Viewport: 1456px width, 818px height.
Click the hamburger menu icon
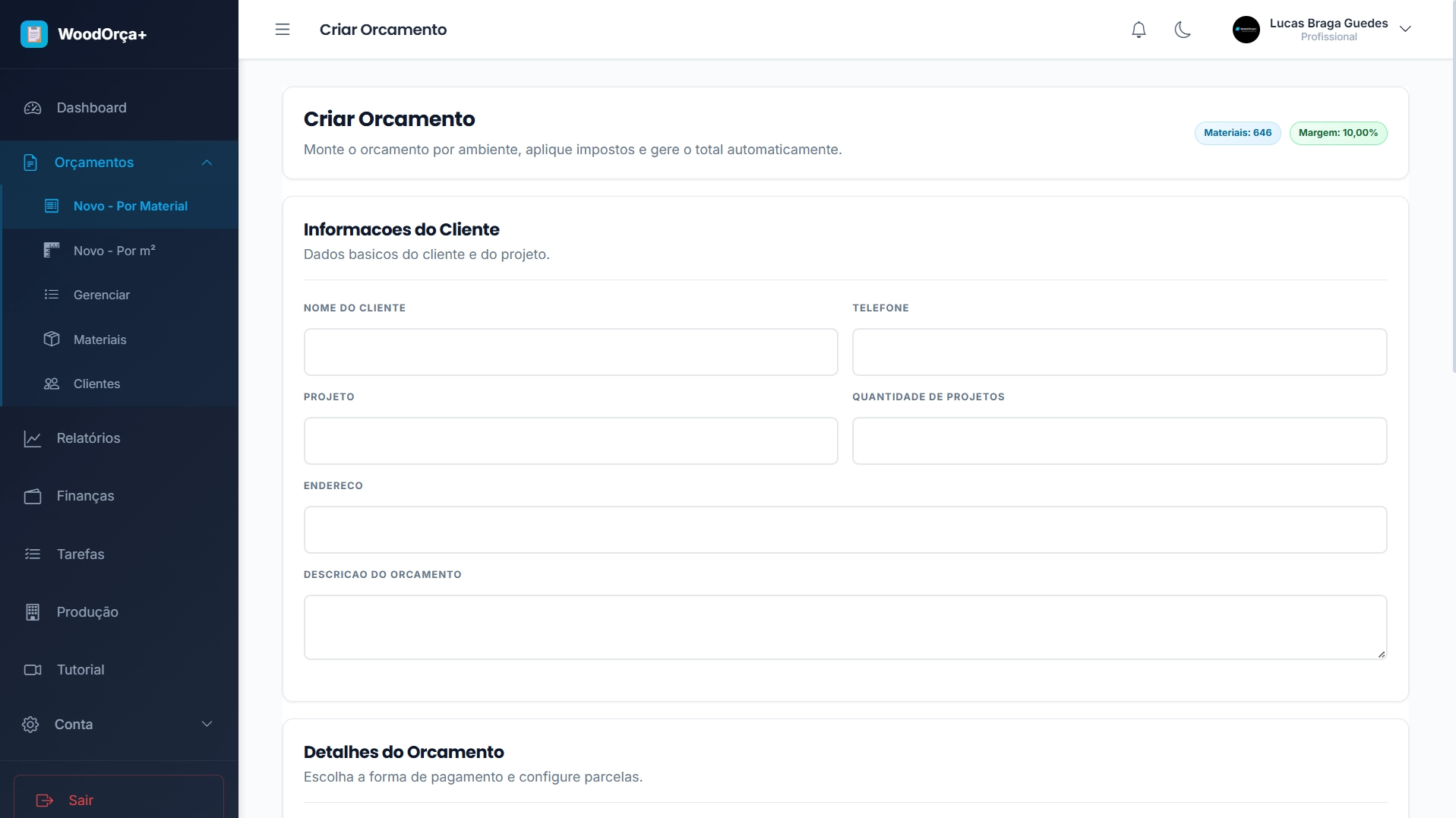coord(283,30)
